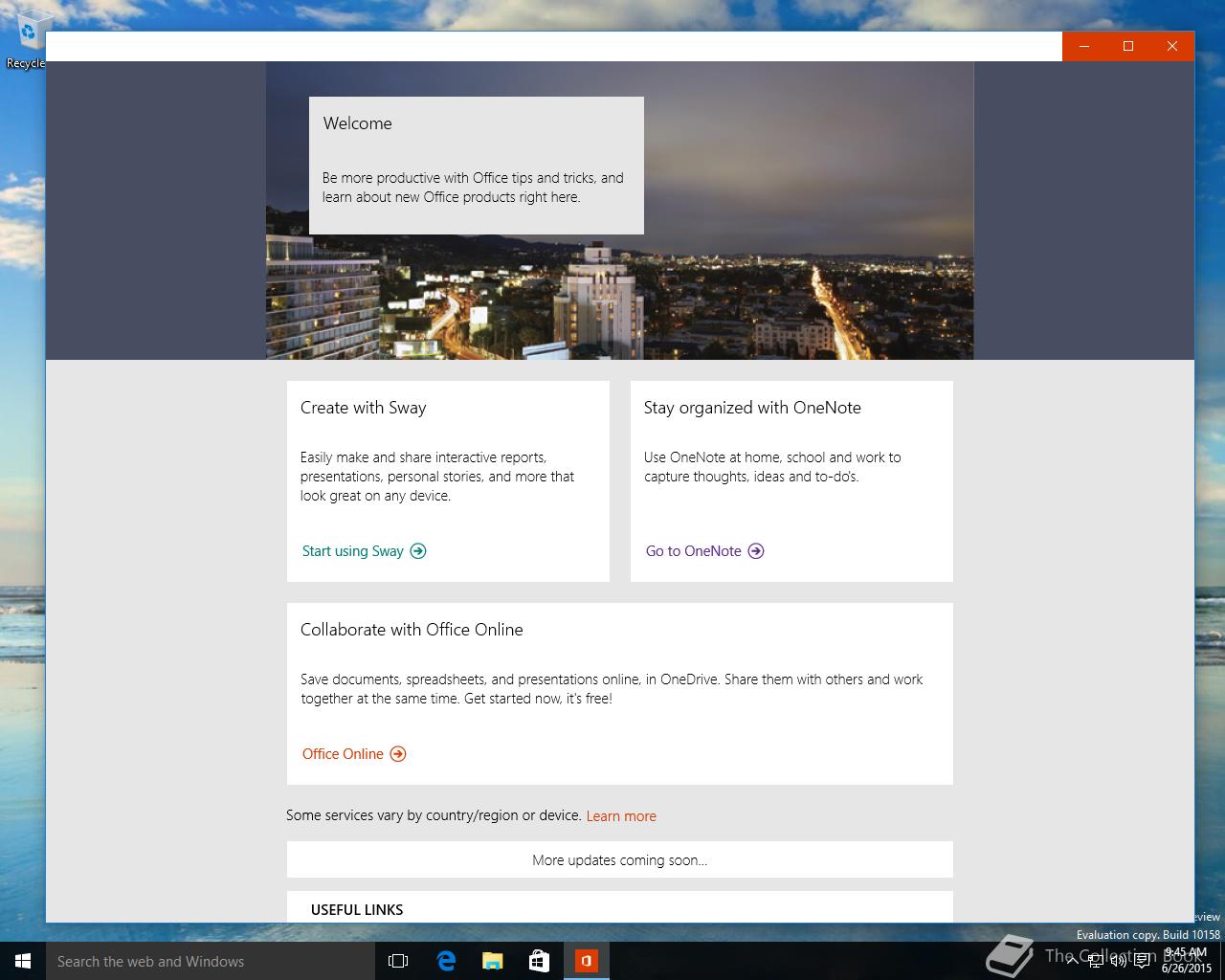
Task: Minimize the Get Office window
Action: (x=1084, y=46)
